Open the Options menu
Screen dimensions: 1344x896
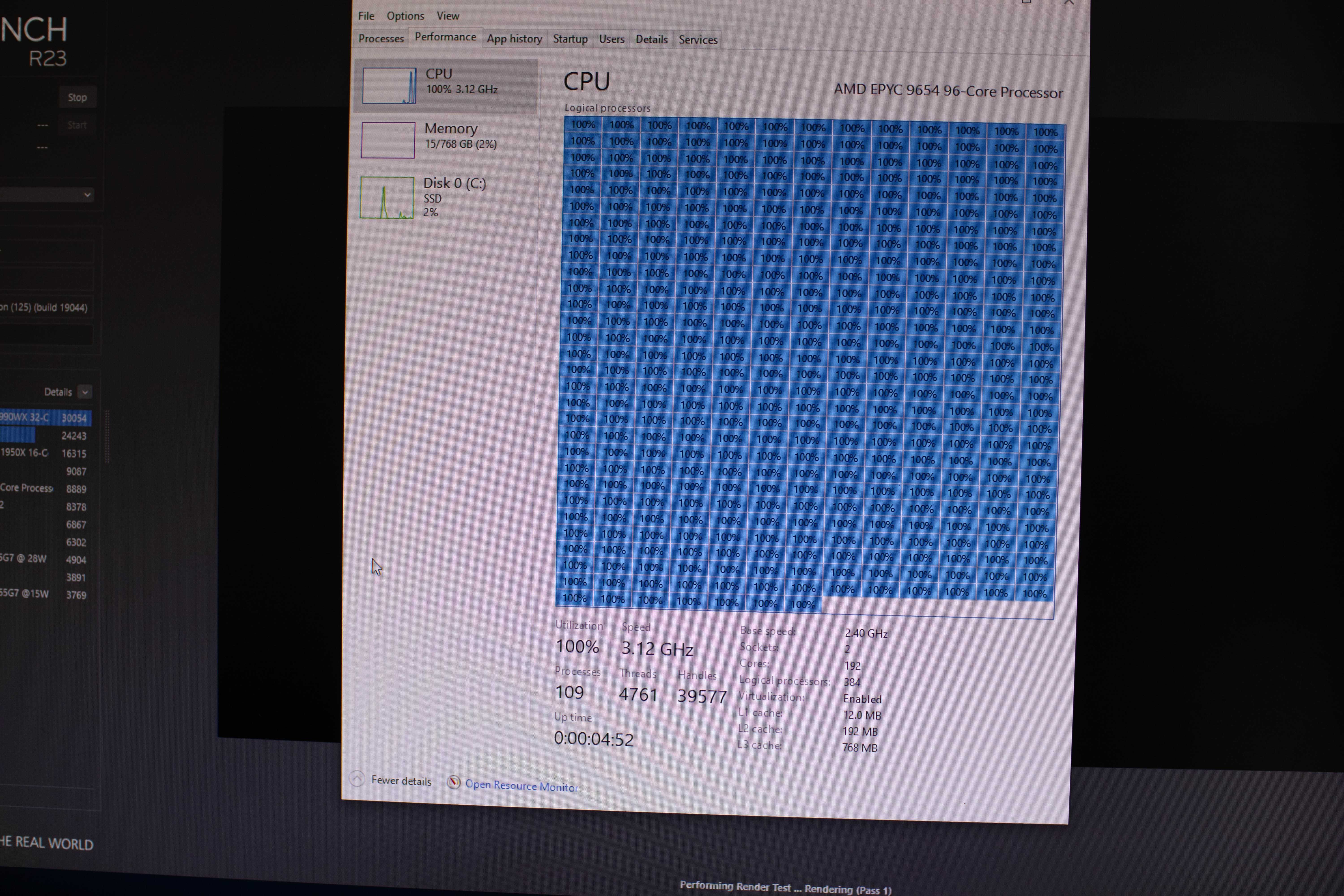tap(405, 16)
